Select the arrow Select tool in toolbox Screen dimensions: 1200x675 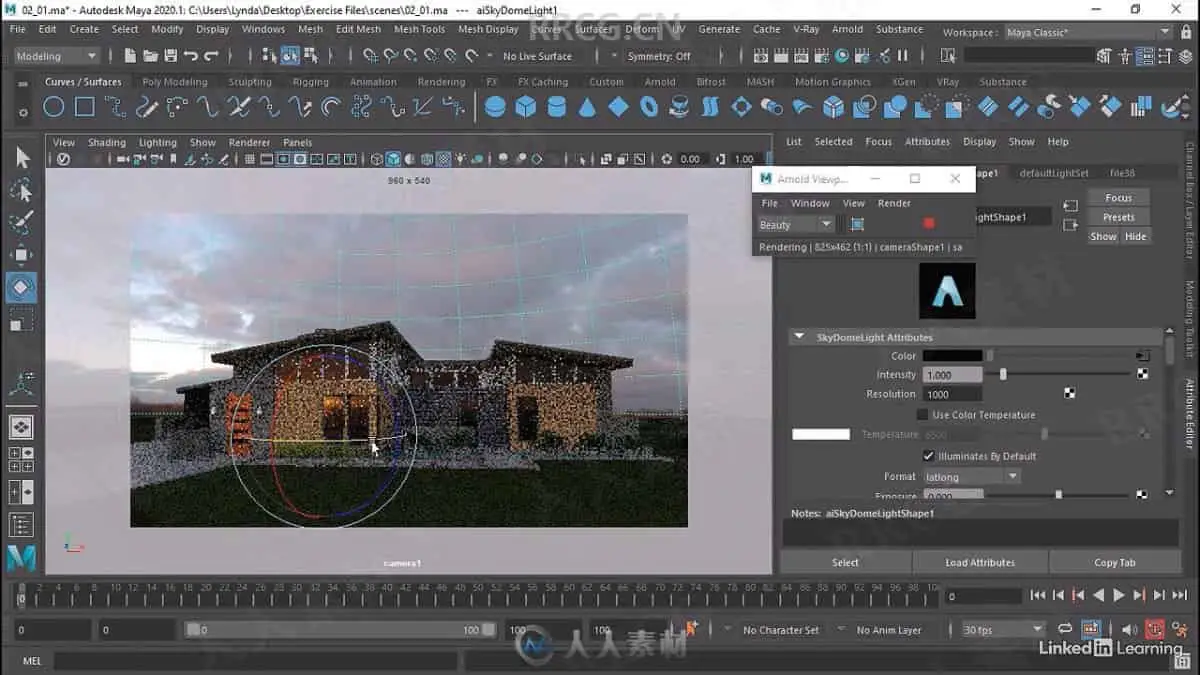pos(22,158)
